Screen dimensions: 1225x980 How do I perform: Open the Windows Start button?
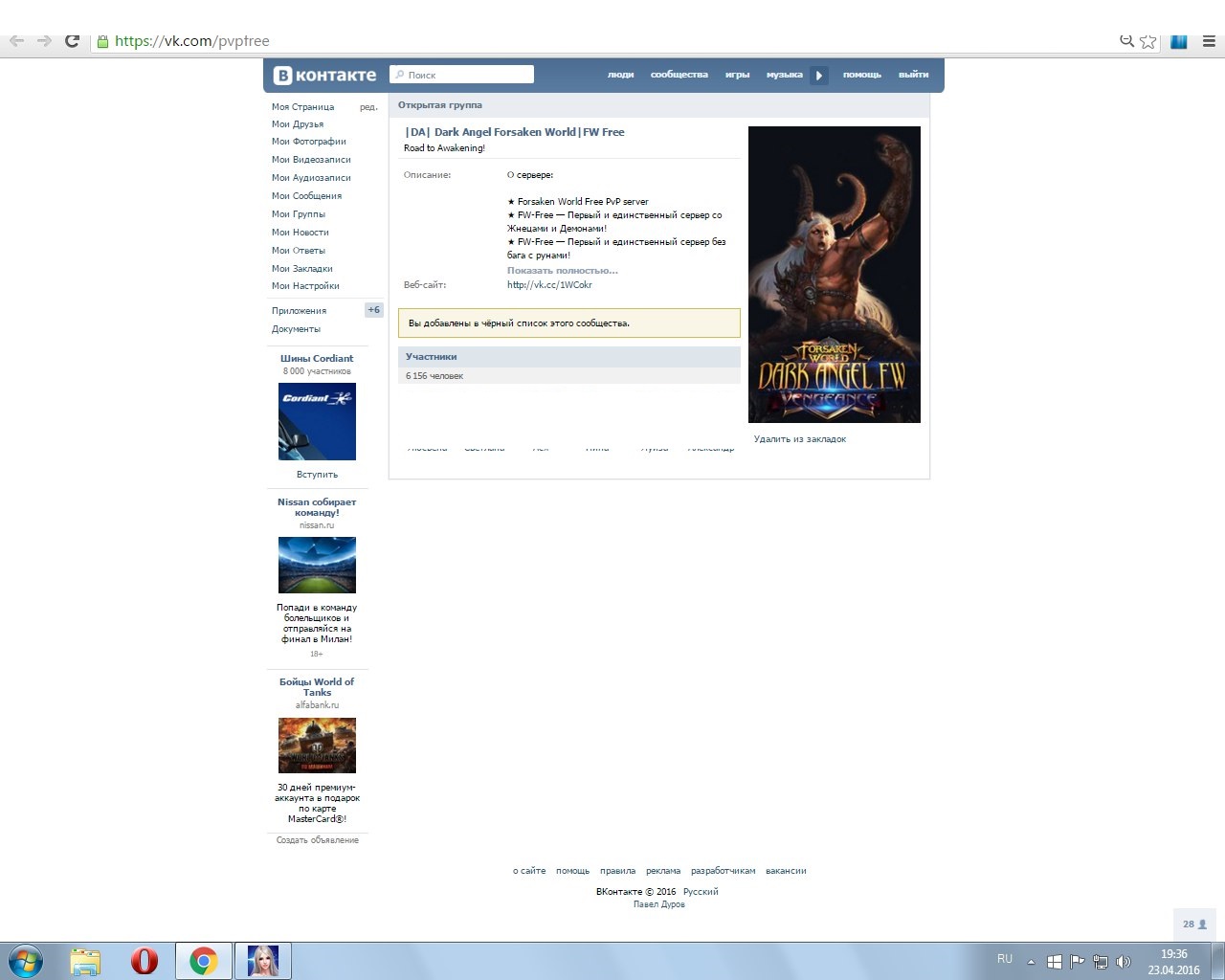tap(24, 960)
